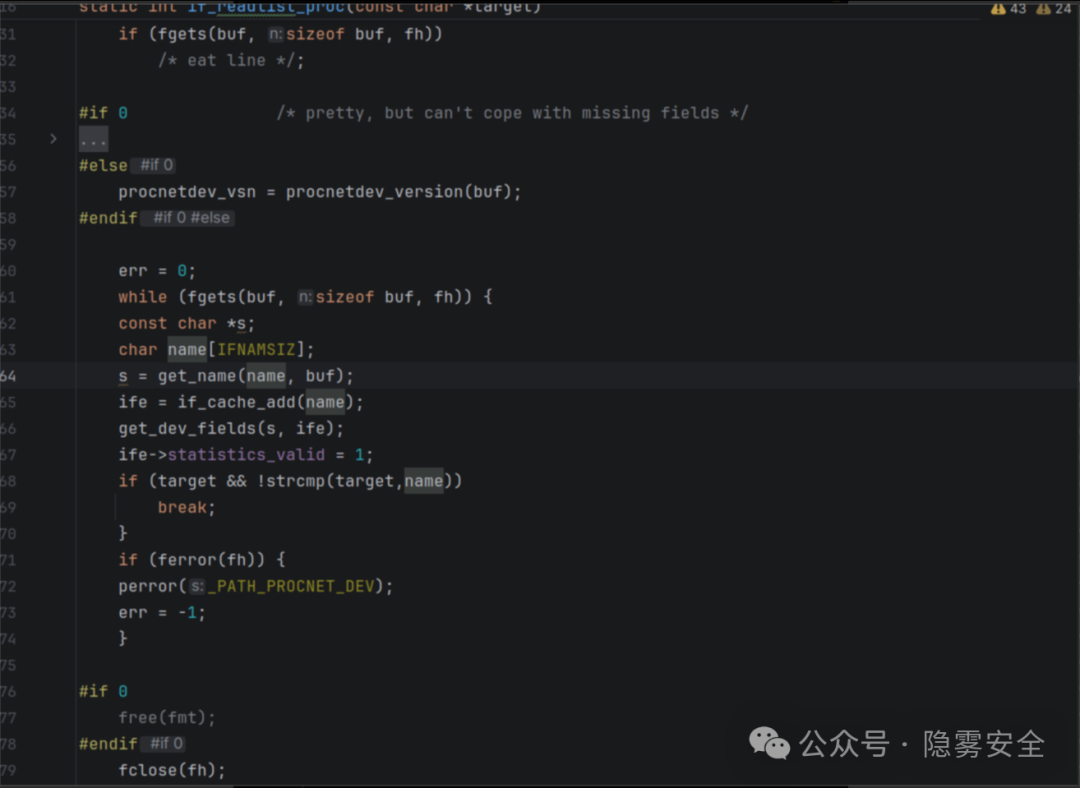Expand the folded region chevron in the gutter

pos(54,139)
